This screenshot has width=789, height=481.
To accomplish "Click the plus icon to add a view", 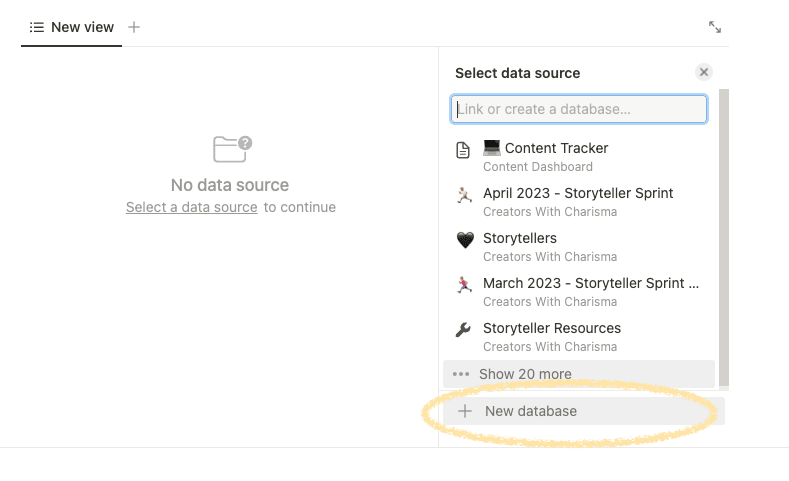I will [134, 27].
